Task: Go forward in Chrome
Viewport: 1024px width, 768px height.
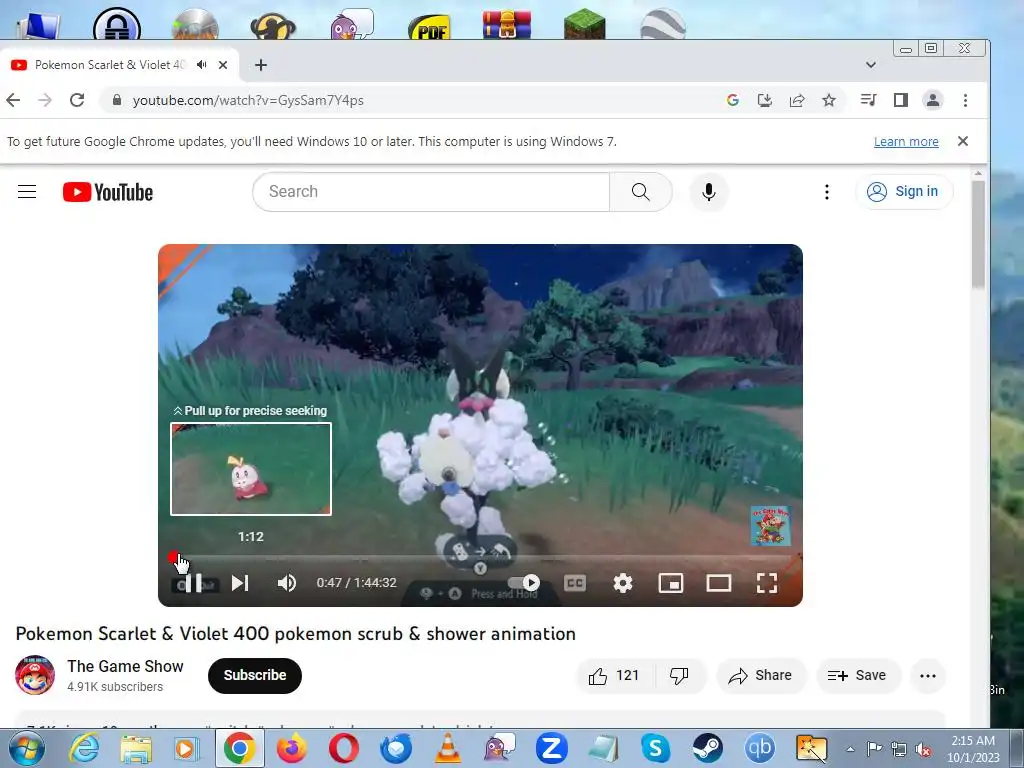Action: point(44,100)
